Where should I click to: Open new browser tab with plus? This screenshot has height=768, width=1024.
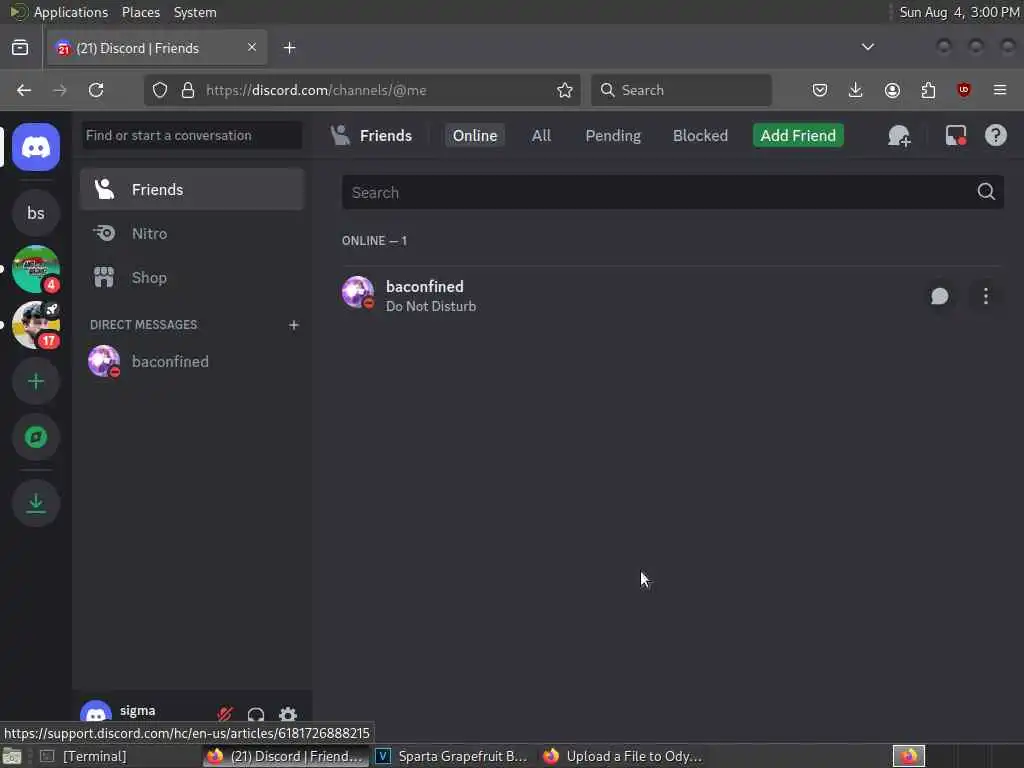(289, 48)
